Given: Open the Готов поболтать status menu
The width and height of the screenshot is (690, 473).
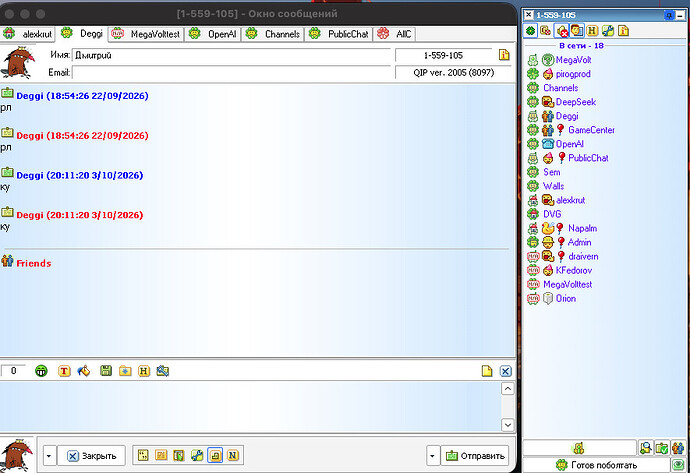Looking at the screenshot, I should pyautogui.click(x=596, y=465).
